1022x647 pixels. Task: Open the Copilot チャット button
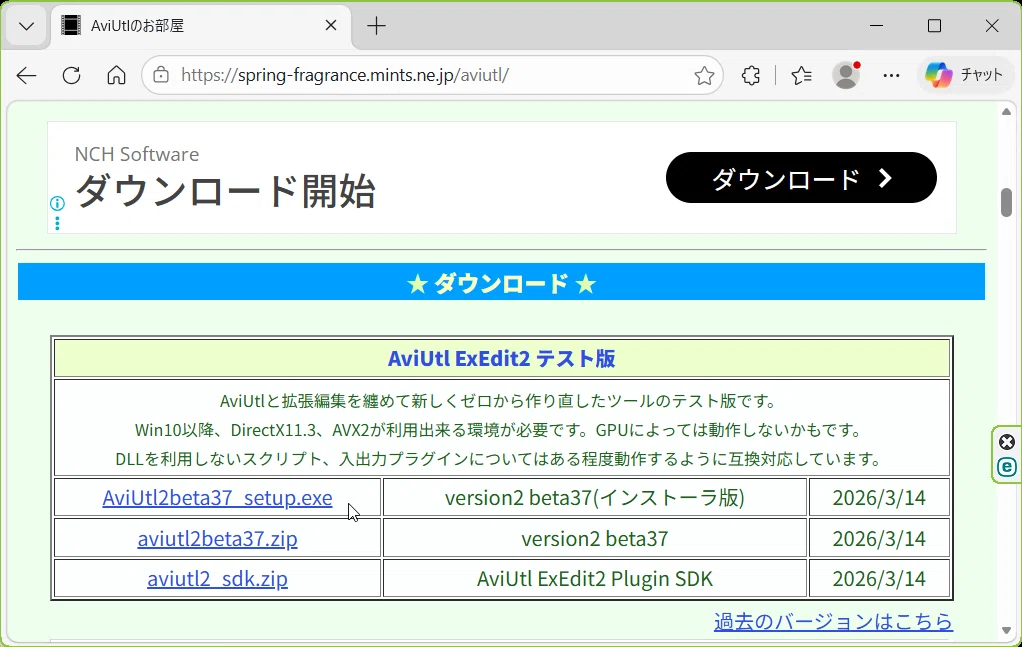click(x=965, y=75)
